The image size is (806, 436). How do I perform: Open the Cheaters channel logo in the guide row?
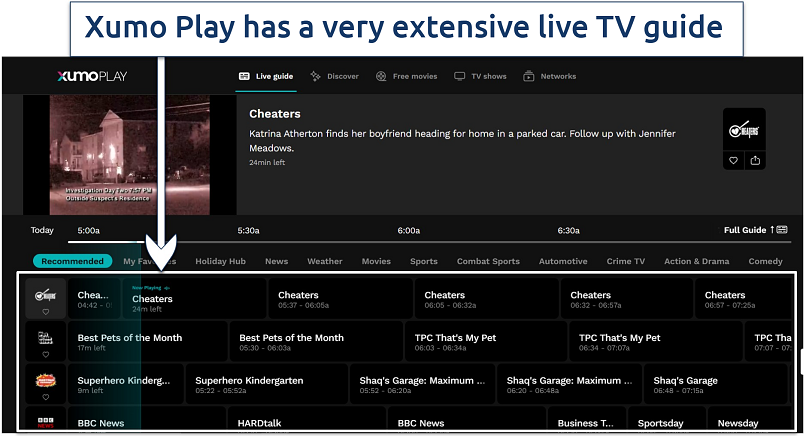pos(45,295)
